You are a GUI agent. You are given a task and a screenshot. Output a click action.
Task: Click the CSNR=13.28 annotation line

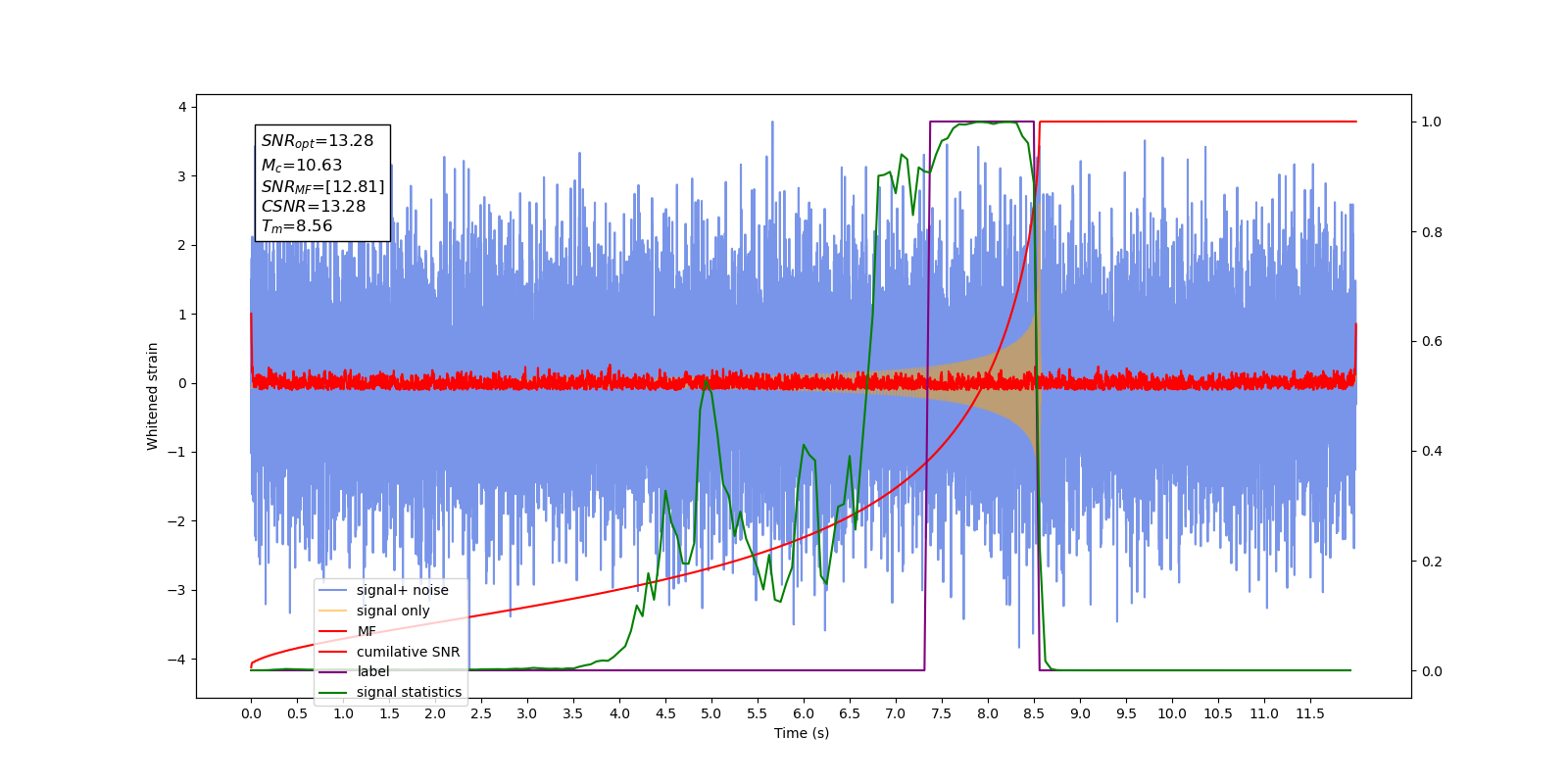[314, 207]
